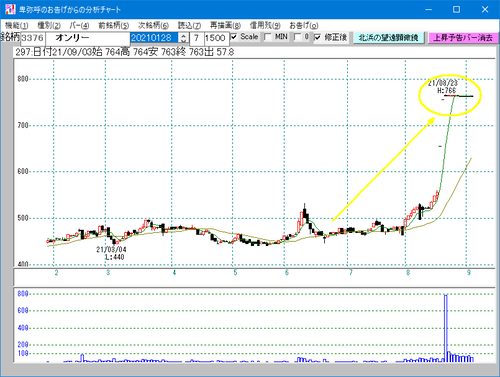Click month label 6 on the time axis
This screenshot has width=500, height=377.
point(286,273)
